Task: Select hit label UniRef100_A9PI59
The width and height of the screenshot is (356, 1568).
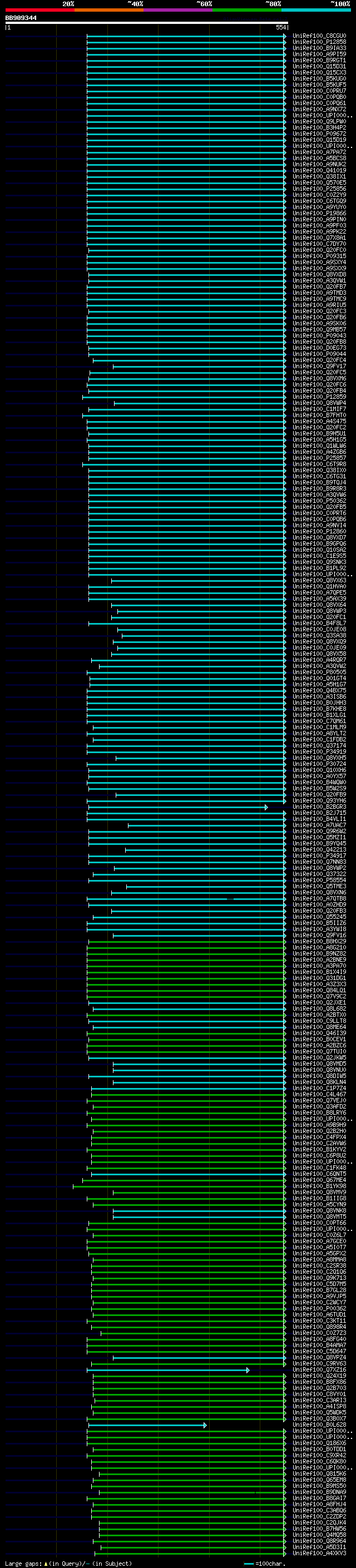Action: pyautogui.click(x=319, y=54)
